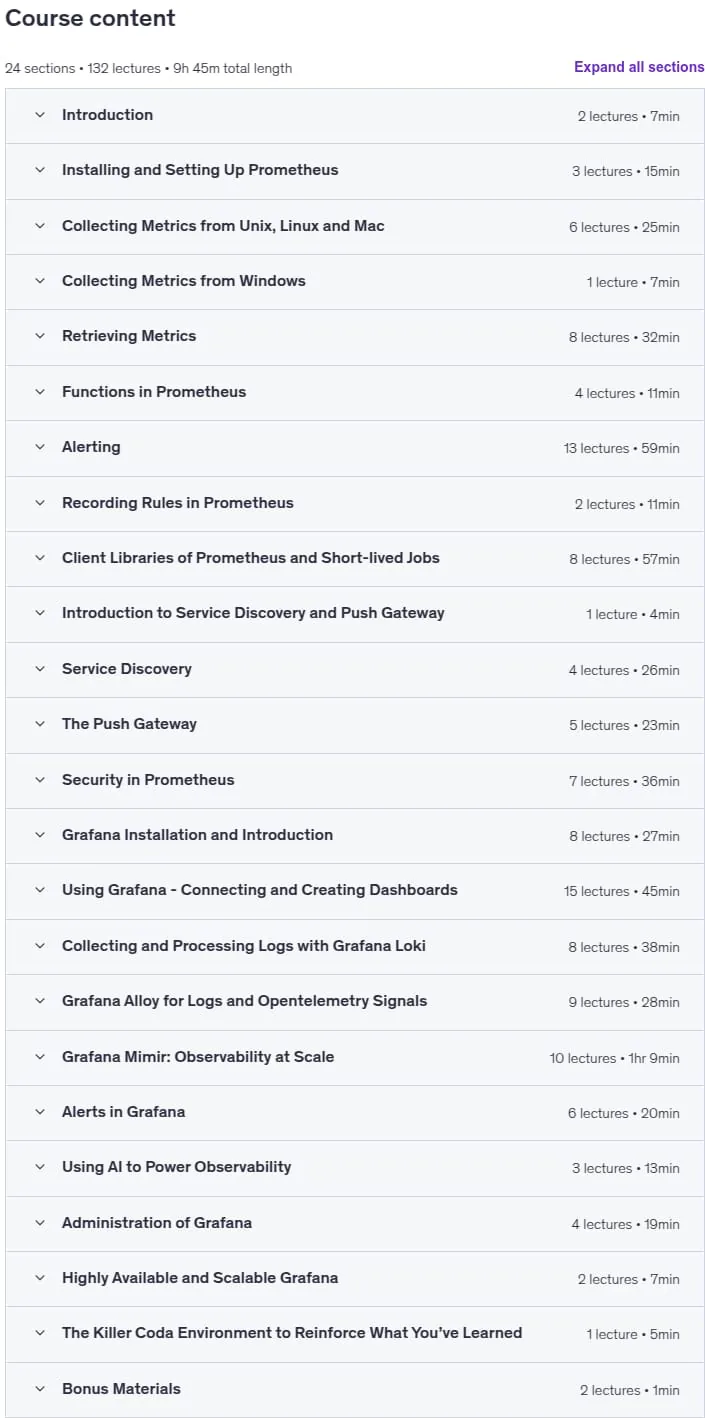Select Recording Rules in Prometheus heading
705x1418 pixels.
pos(178,503)
